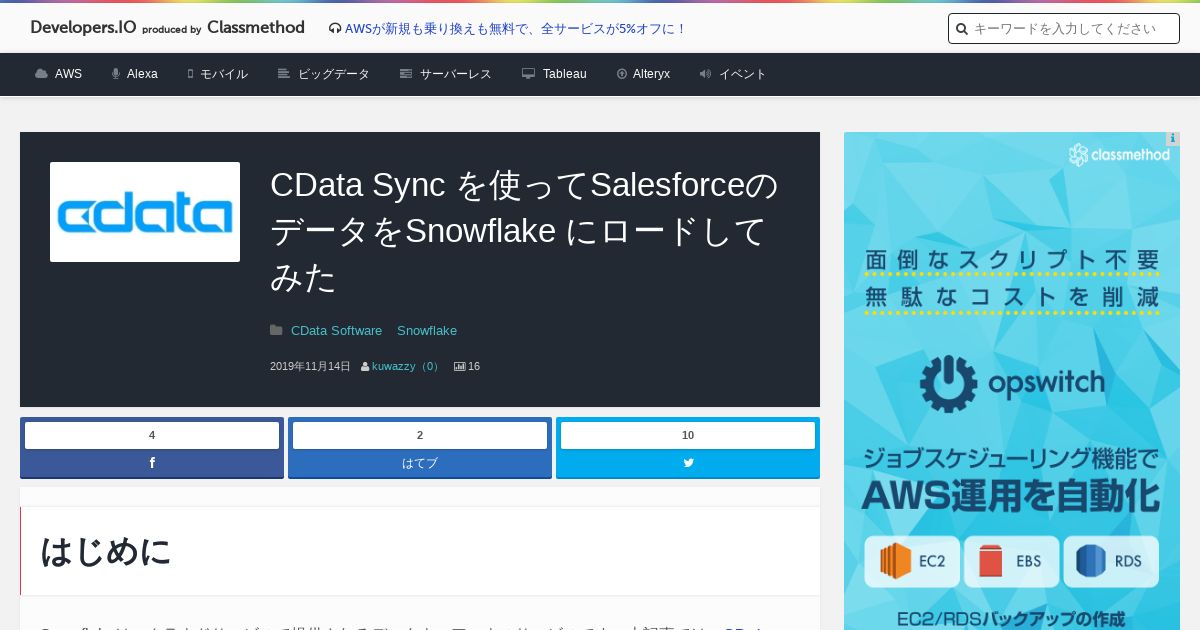Click the phone icon beside モバイル
Screen dimensions: 1200x630
(190, 74)
